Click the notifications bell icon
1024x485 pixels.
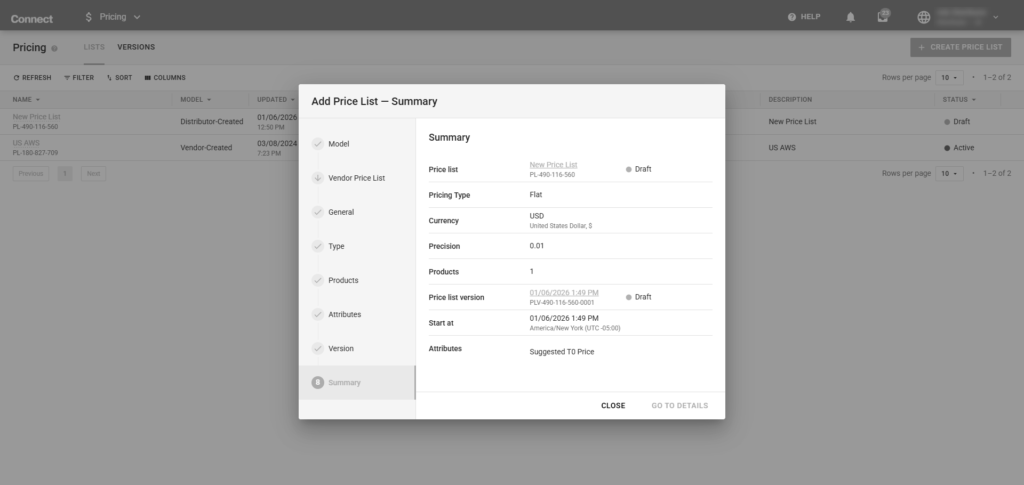click(851, 17)
